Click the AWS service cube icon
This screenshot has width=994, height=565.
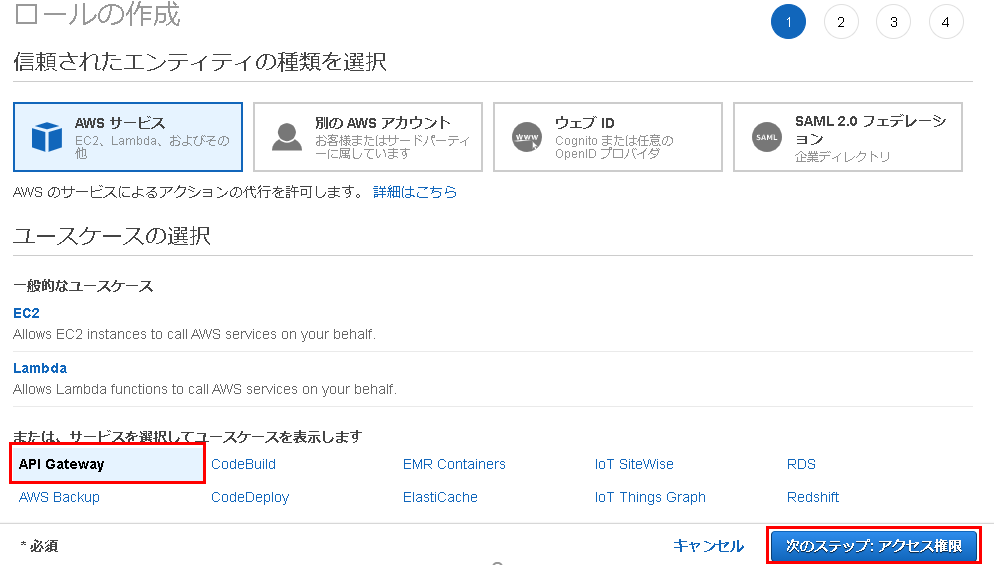[46, 137]
